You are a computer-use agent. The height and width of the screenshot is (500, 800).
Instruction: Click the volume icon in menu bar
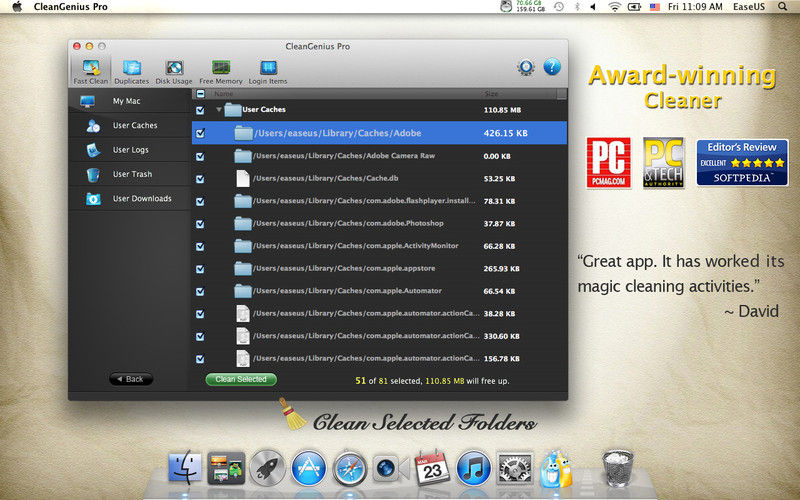593,7
